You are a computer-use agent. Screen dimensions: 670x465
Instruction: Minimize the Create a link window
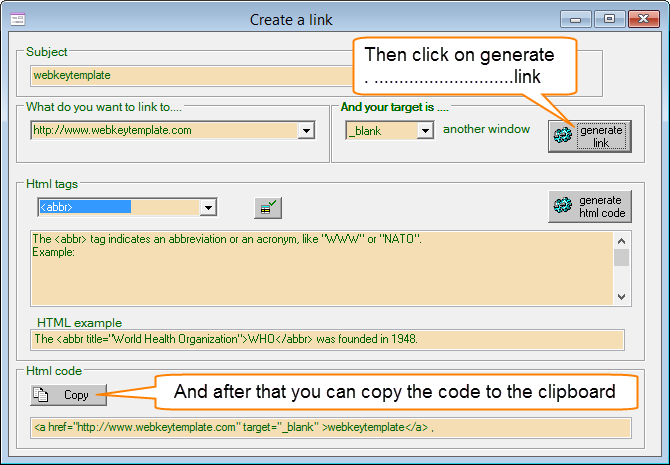[576, 19]
